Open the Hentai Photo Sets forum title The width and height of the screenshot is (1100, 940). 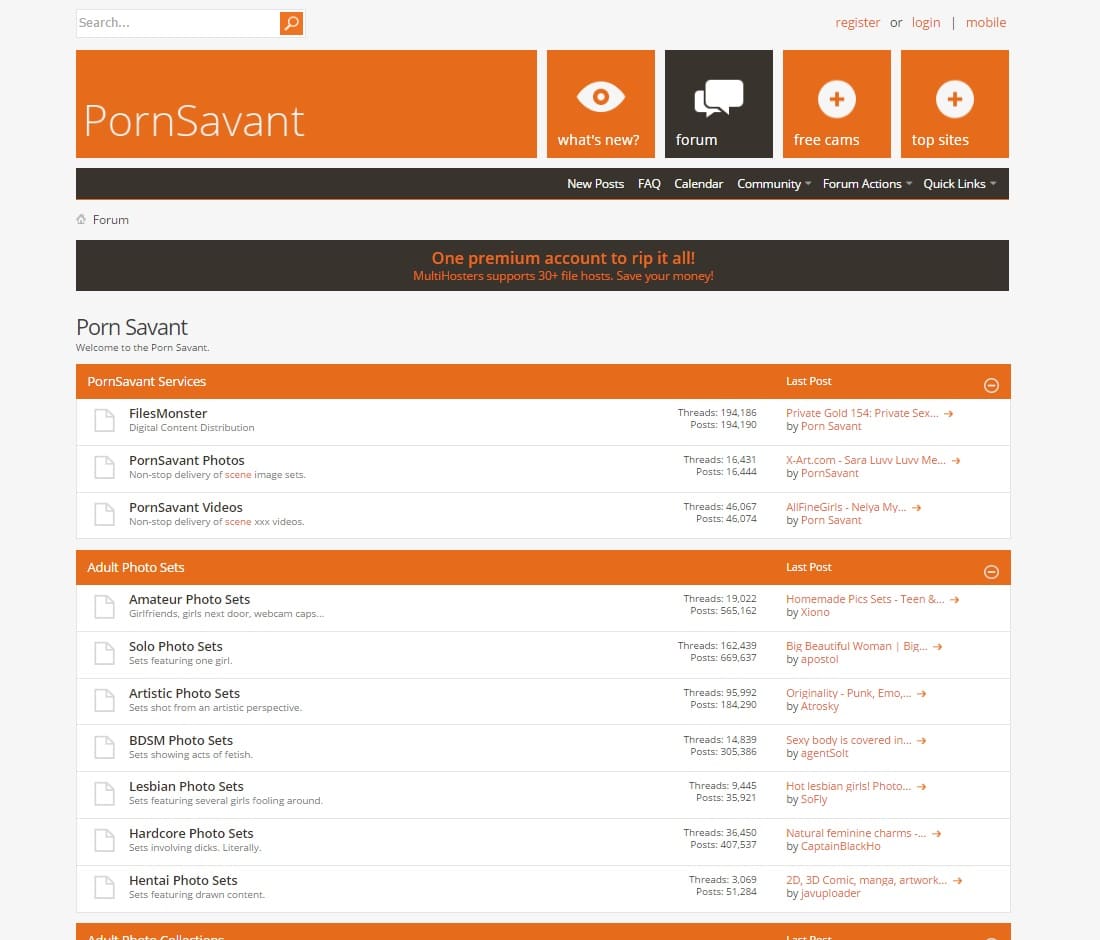(x=183, y=880)
